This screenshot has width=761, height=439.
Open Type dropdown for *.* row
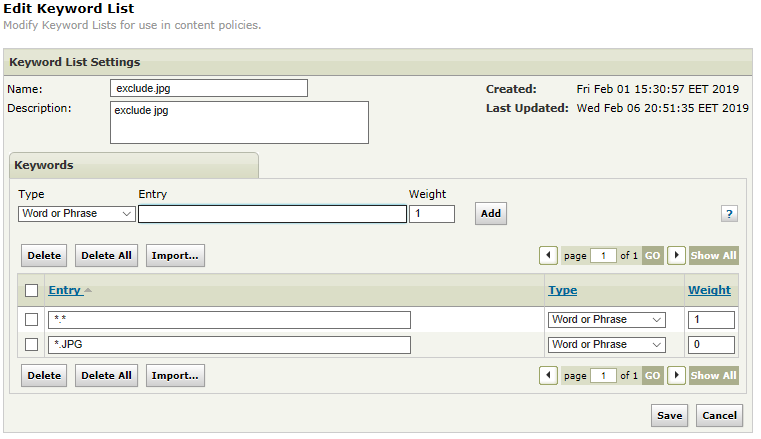point(607,320)
